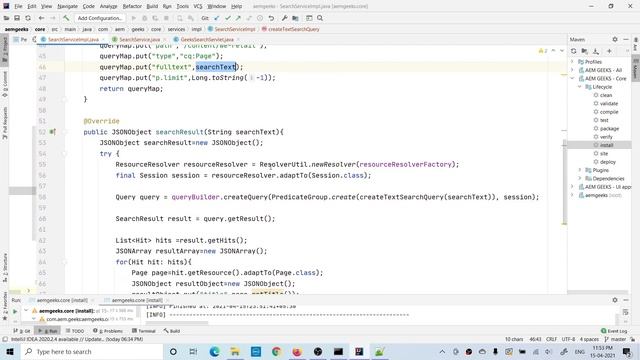Hide the Maven panel with the minimize icon
The width and height of the screenshot is (640, 360).
coord(626,39)
